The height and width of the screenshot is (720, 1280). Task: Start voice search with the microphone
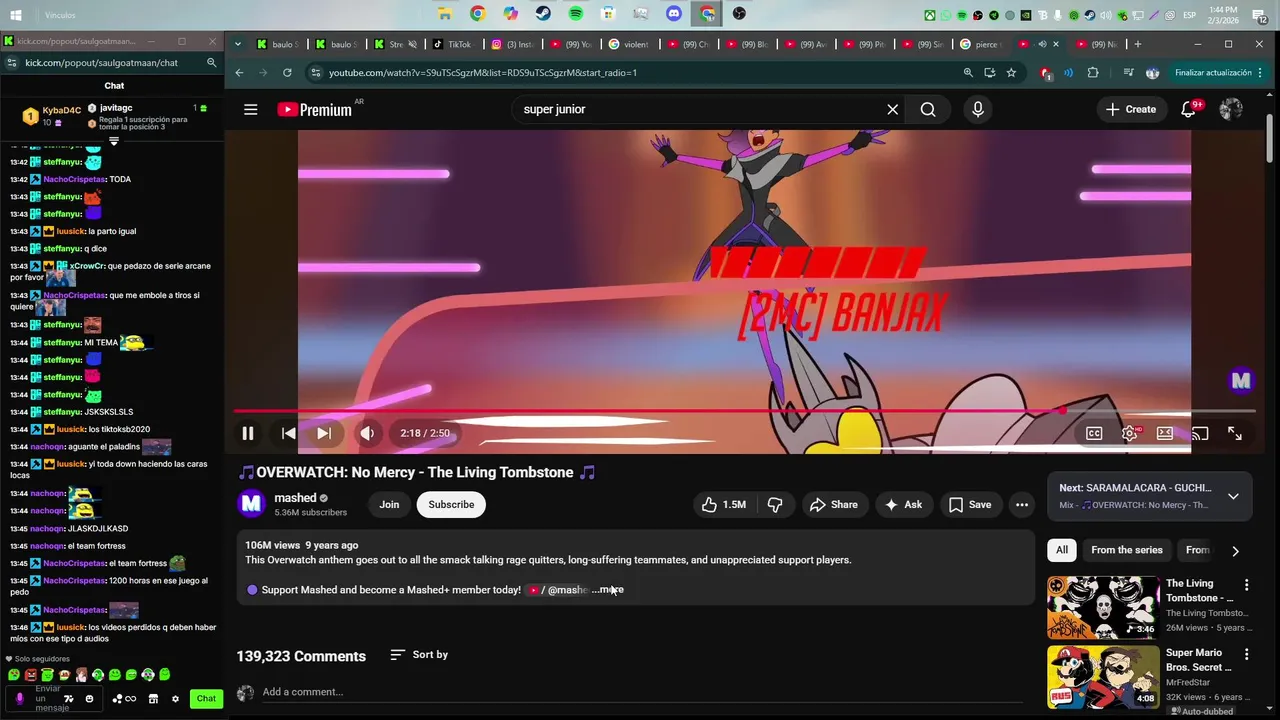pyautogui.click(x=978, y=110)
